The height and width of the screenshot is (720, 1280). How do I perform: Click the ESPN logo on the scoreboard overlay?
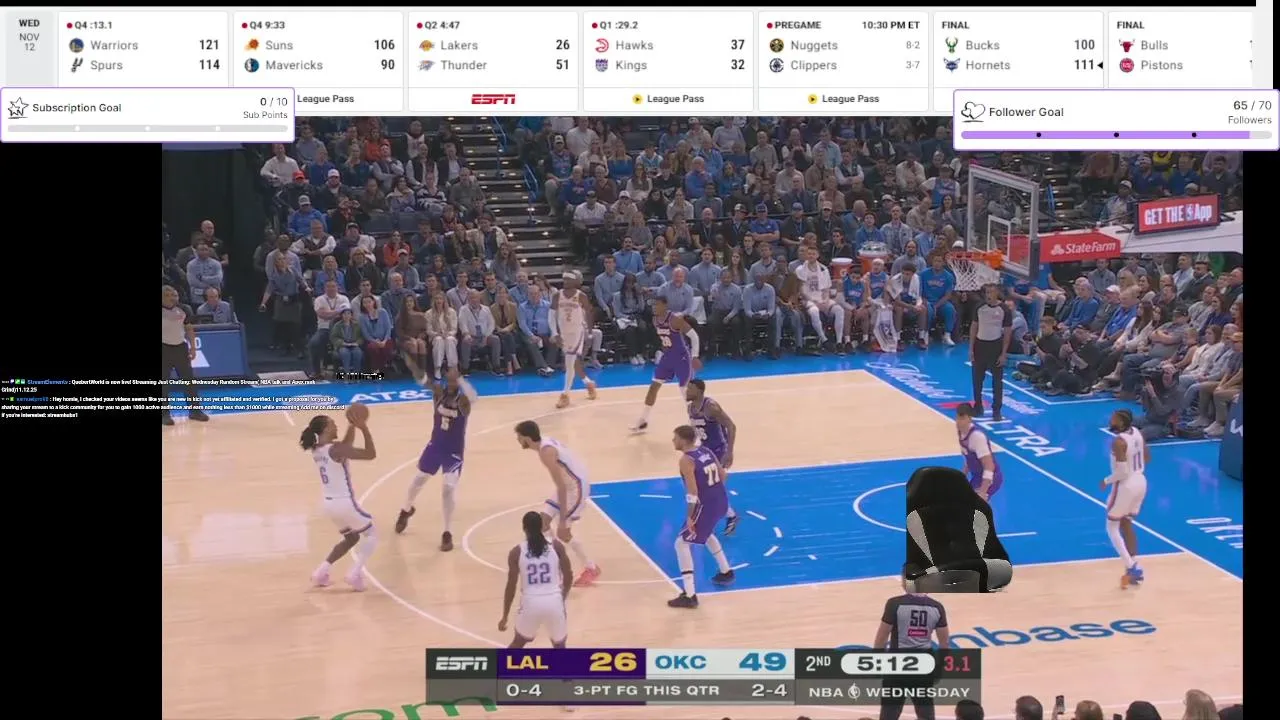click(462, 663)
